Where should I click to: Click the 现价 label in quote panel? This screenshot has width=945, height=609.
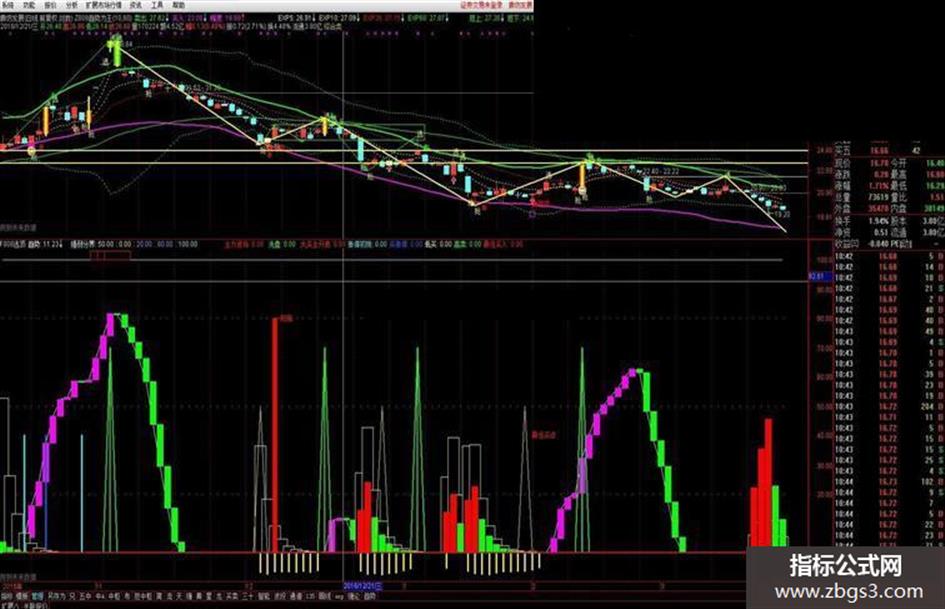(842, 163)
